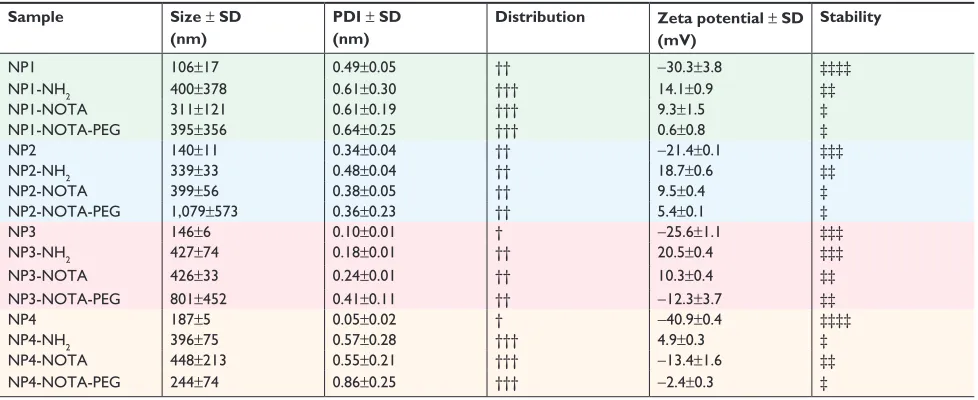Image resolution: width=978 pixels, height=400 pixels.
Task: Click the NP2-NOTA-PEG size value 1,079±573
Action: click(x=204, y=212)
